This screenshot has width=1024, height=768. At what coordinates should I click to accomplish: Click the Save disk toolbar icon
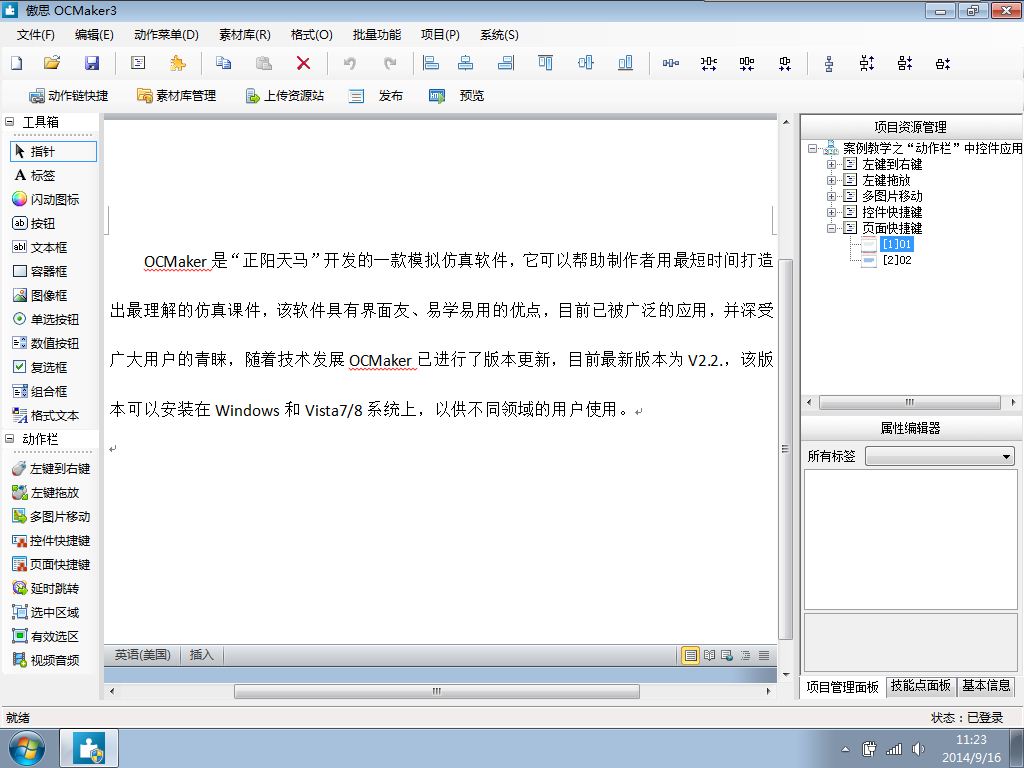point(92,63)
